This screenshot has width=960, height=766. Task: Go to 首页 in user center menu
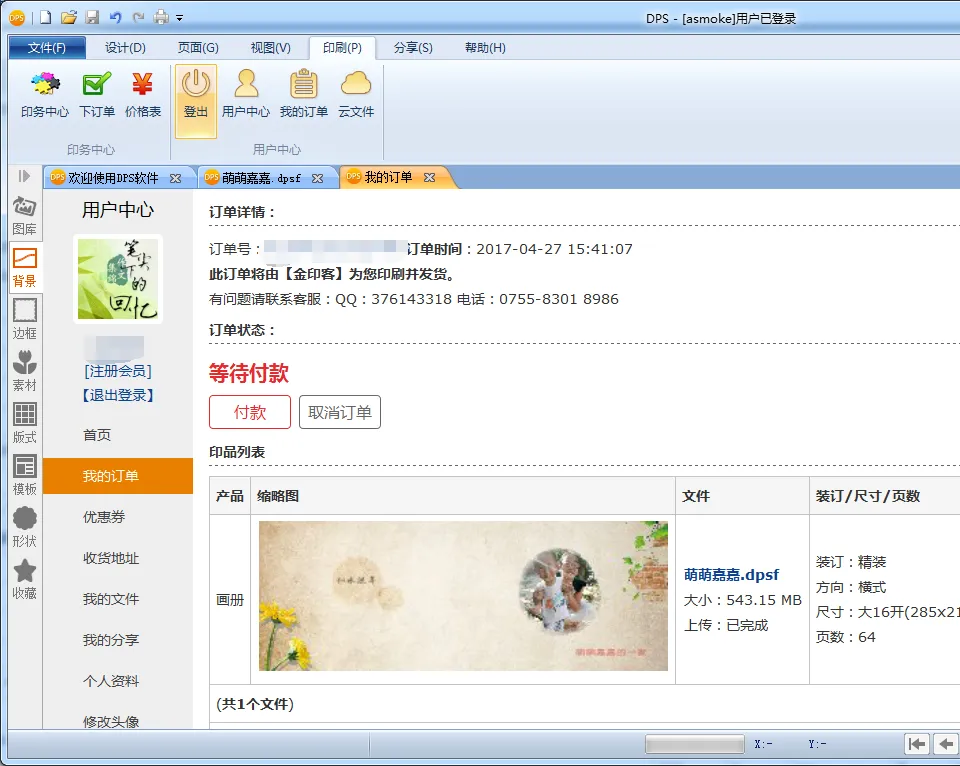pos(97,435)
